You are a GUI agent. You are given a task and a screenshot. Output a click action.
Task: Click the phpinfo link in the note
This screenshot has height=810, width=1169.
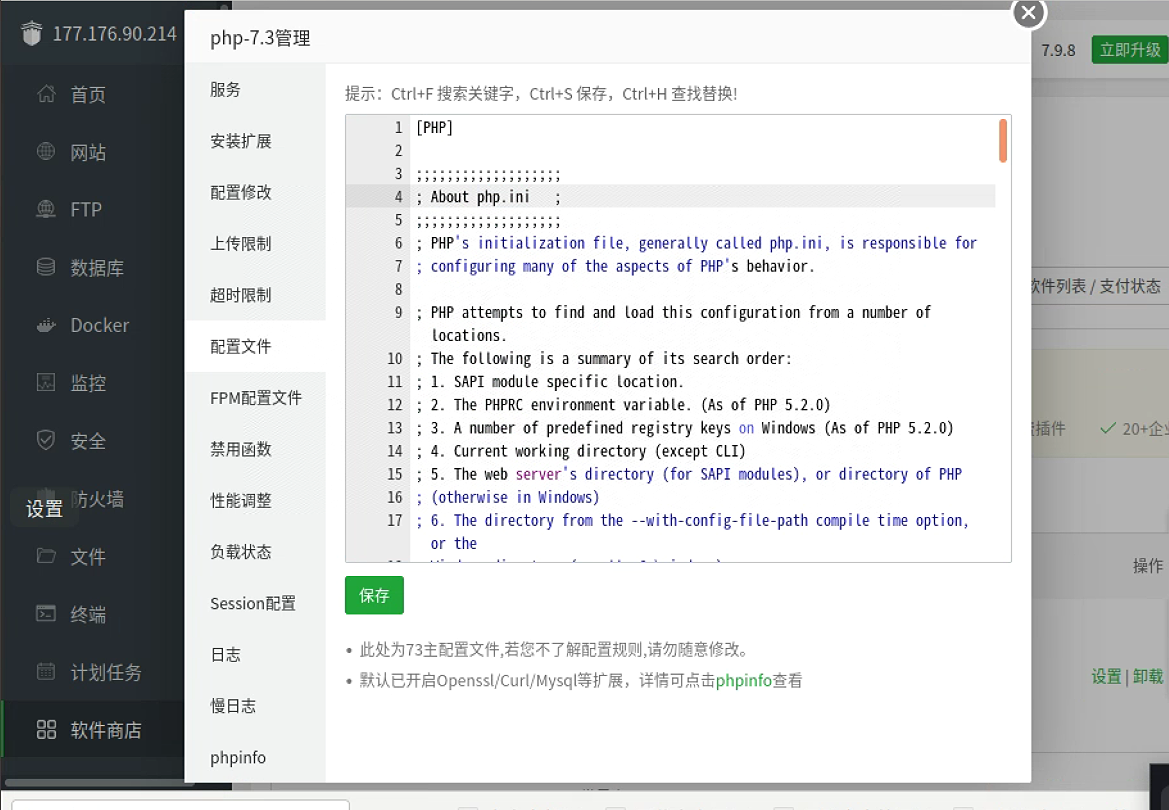coord(743,680)
